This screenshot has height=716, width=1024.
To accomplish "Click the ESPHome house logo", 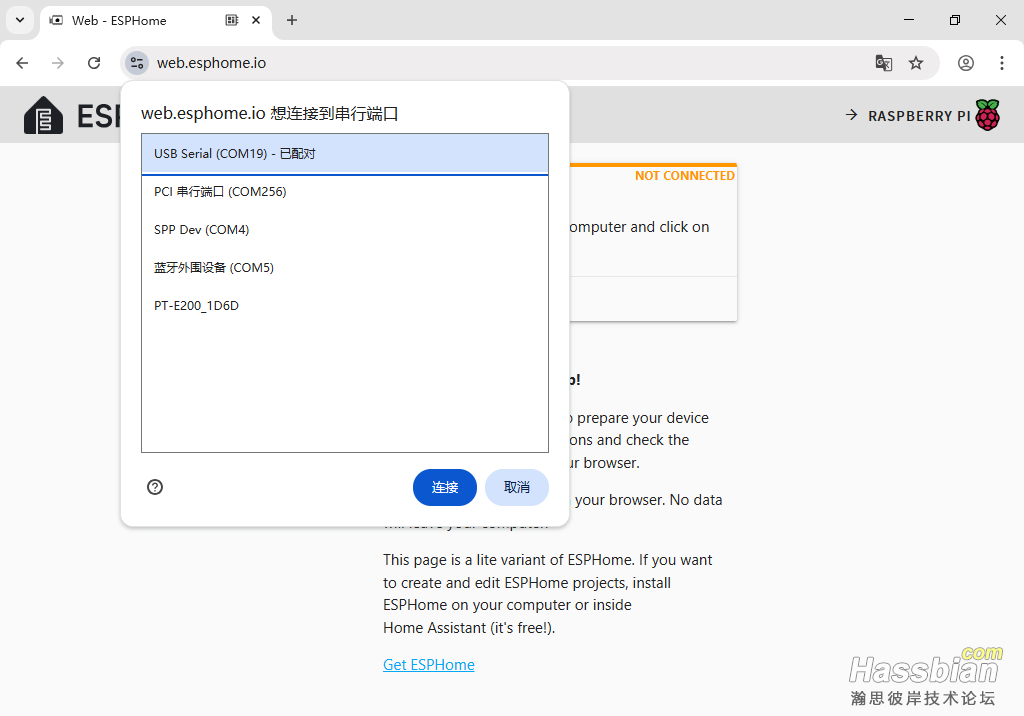I will (43, 115).
